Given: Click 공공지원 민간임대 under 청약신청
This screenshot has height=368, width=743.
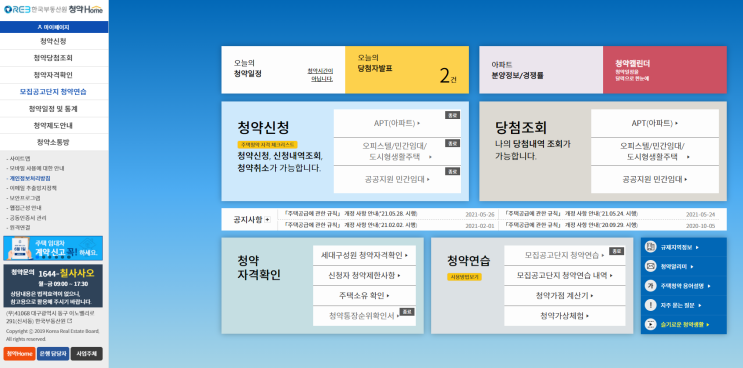Looking at the screenshot, I should pos(397,180).
